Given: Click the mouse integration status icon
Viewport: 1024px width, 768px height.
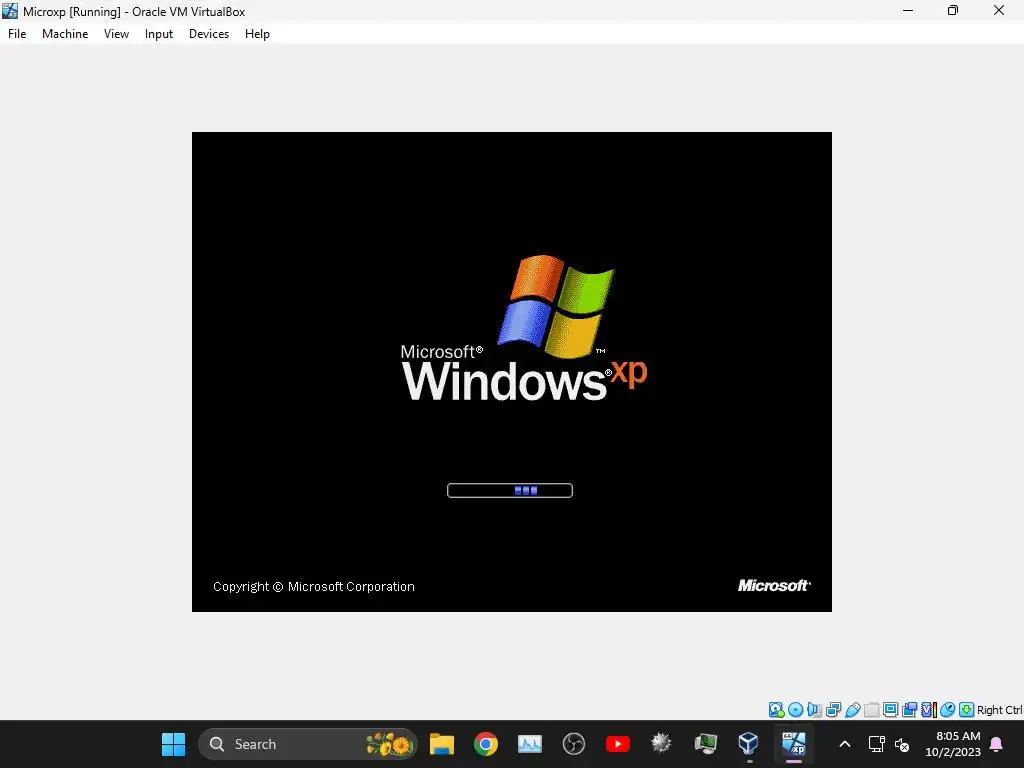Looking at the screenshot, I should point(948,710).
